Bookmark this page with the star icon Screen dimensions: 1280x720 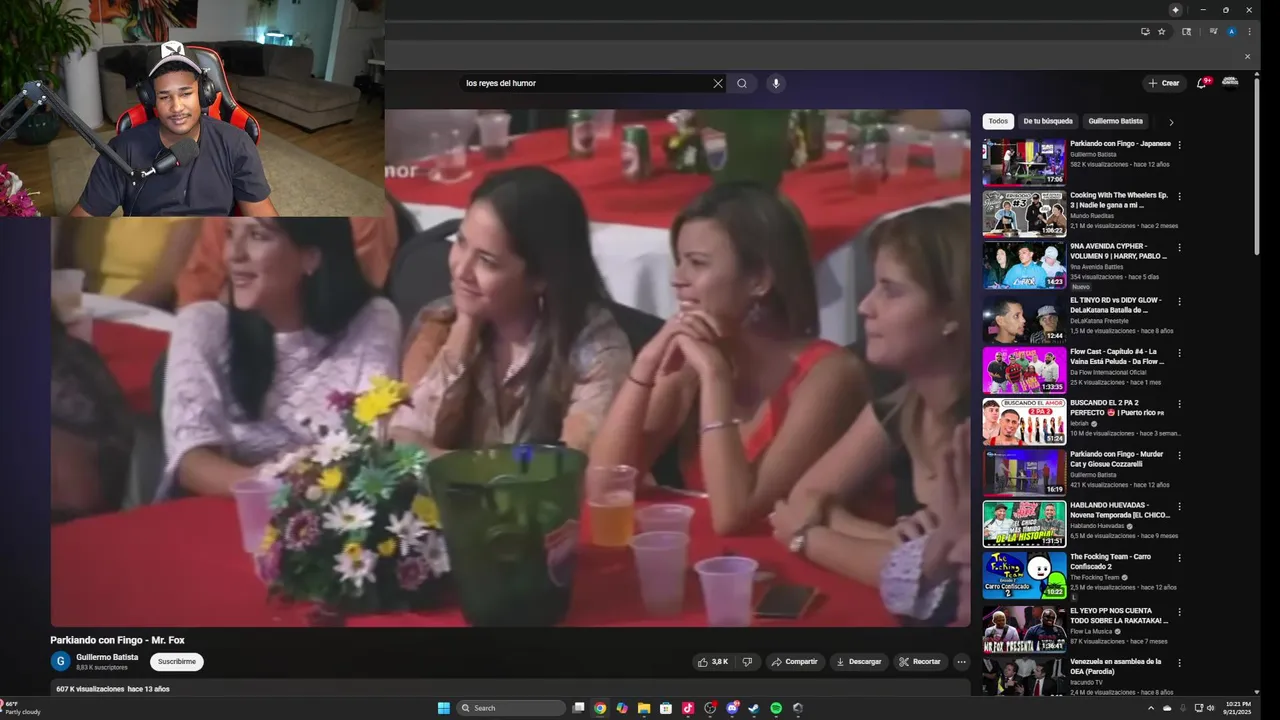click(x=1161, y=31)
